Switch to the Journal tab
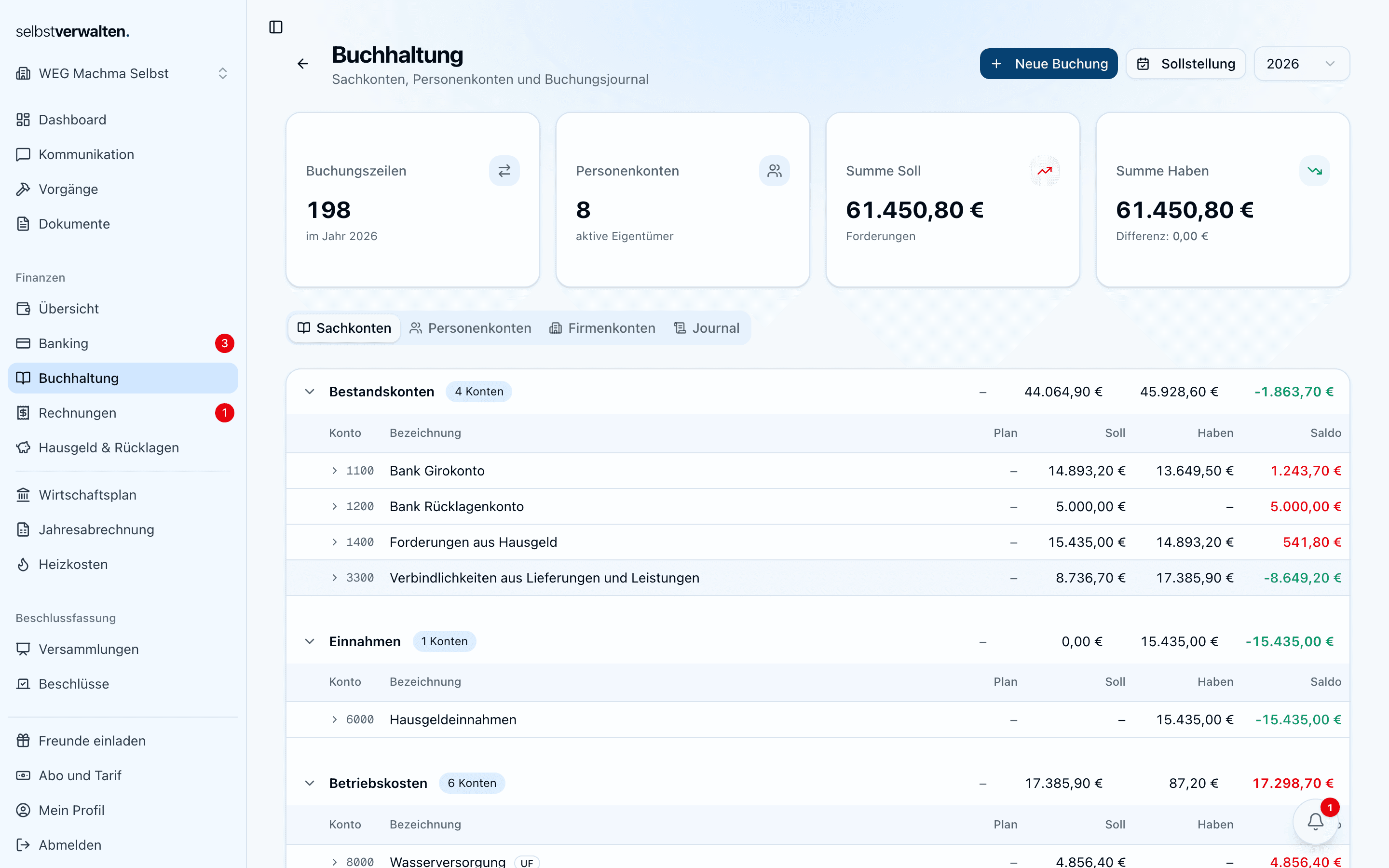The width and height of the screenshot is (1389, 868). click(706, 328)
